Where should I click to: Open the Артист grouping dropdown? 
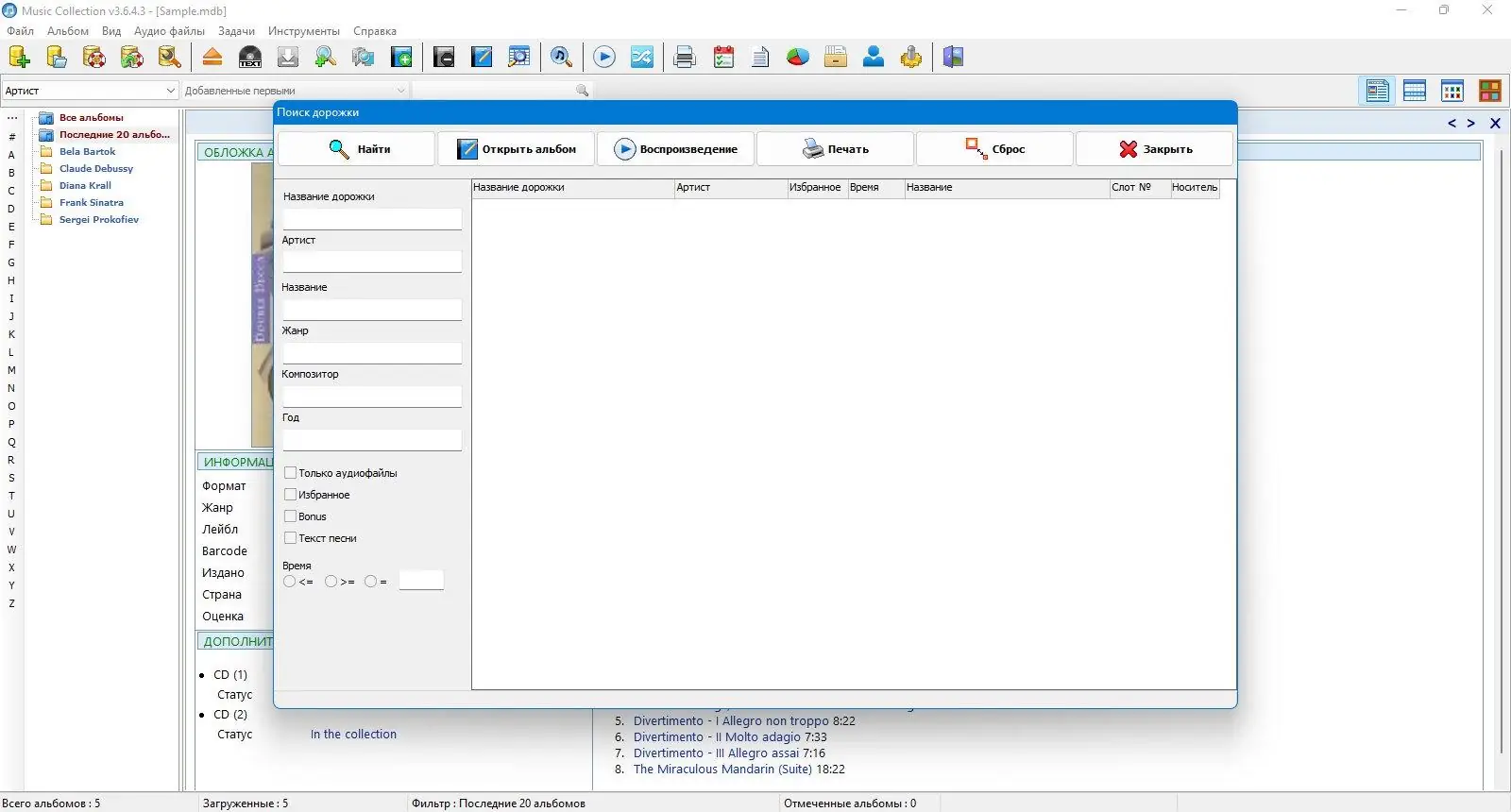coord(90,91)
